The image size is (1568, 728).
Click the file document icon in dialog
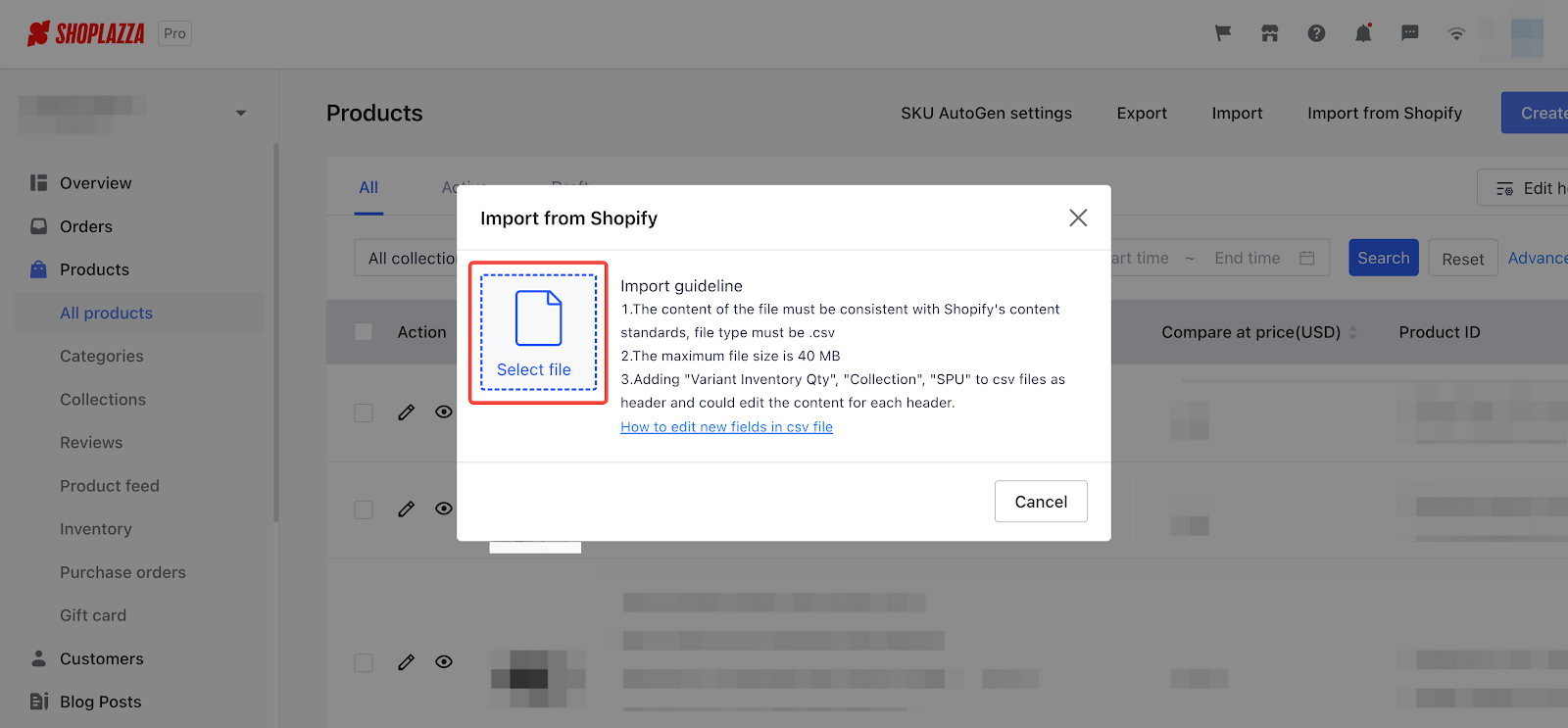(x=539, y=318)
